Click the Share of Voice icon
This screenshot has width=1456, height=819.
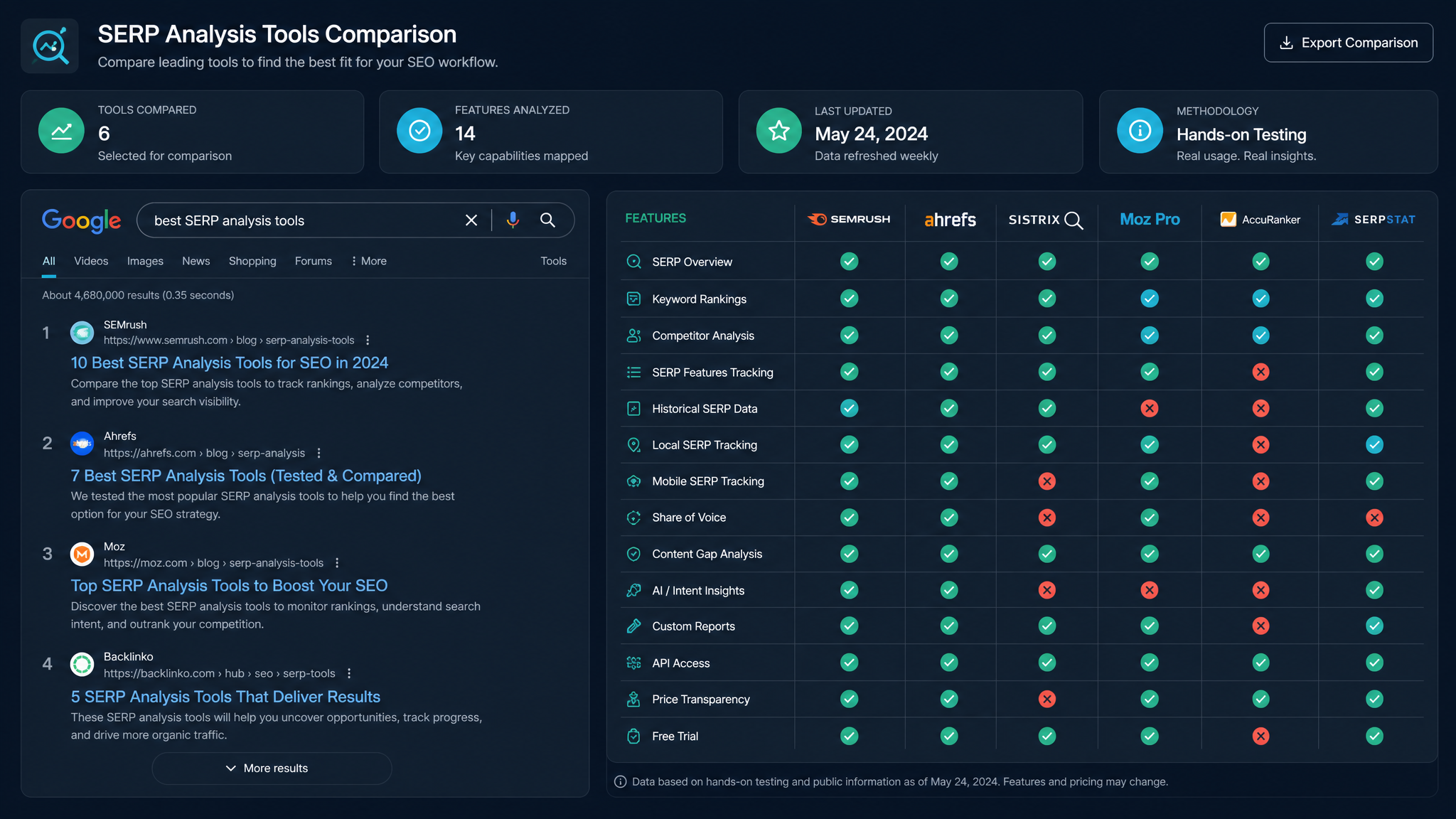pyautogui.click(x=633, y=518)
